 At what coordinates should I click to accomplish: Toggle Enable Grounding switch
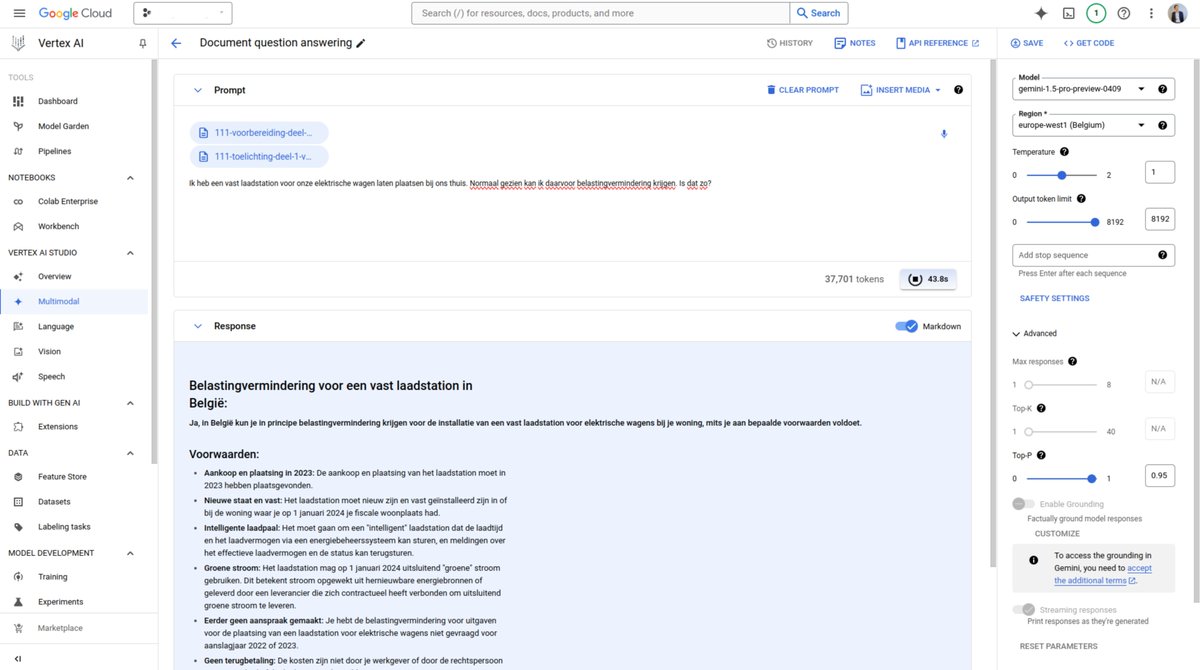(x=1023, y=504)
